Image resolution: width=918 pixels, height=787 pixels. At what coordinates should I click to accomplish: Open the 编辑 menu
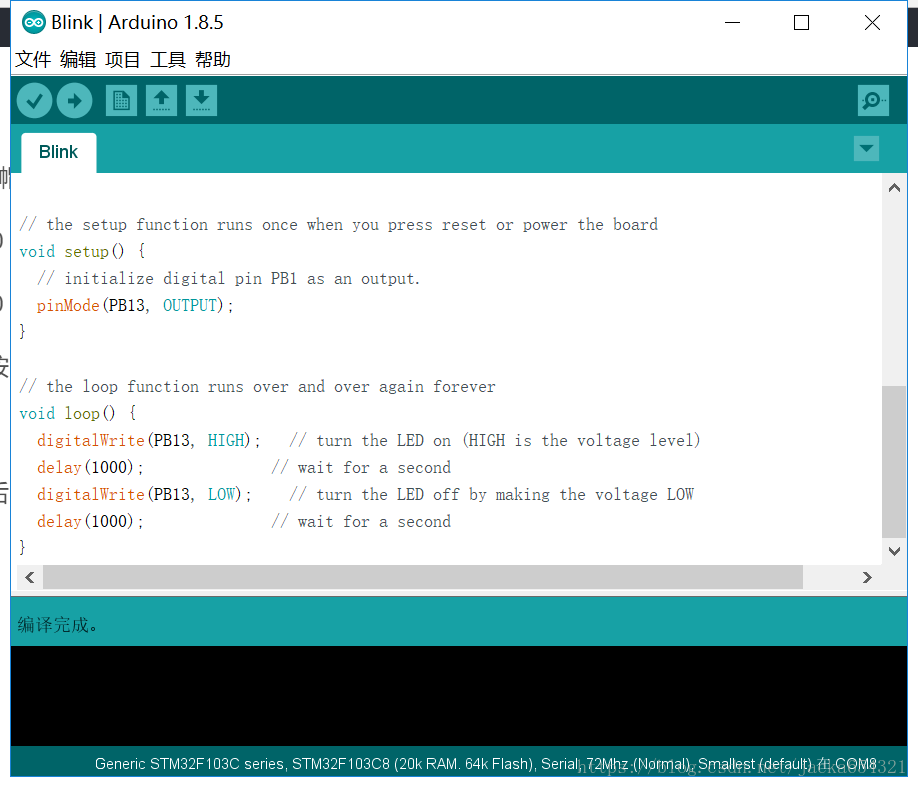coord(78,59)
